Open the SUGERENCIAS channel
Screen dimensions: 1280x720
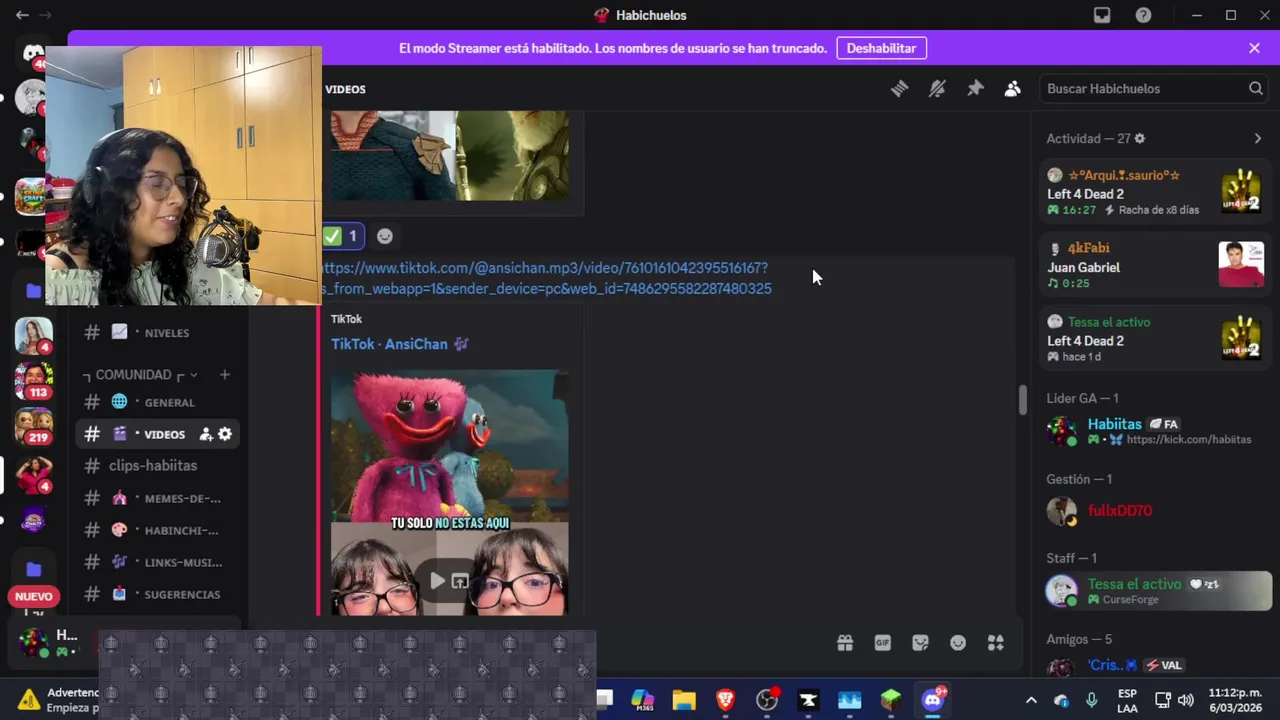tap(158, 594)
